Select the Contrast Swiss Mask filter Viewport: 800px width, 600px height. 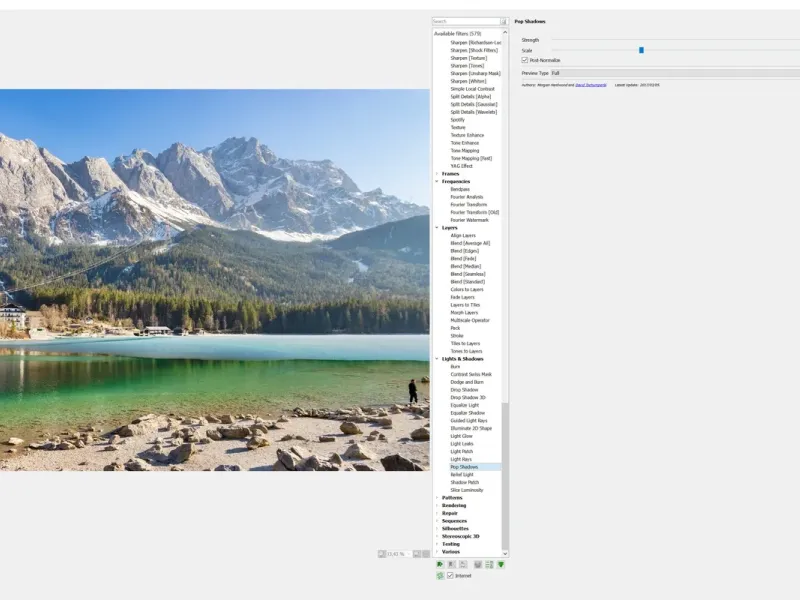pyautogui.click(x=471, y=374)
